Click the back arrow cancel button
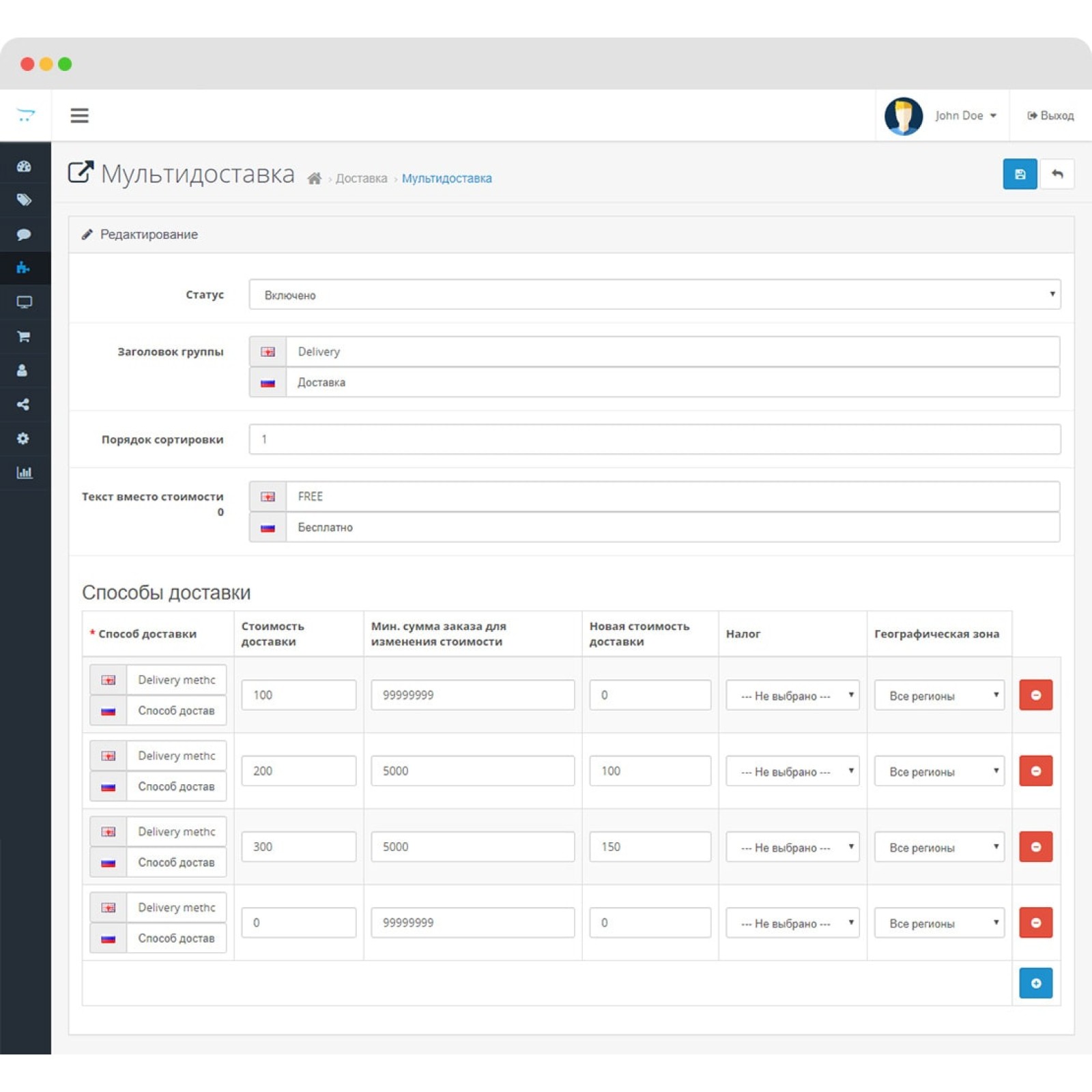This screenshot has height=1092, width=1092. coord(1057,174)
